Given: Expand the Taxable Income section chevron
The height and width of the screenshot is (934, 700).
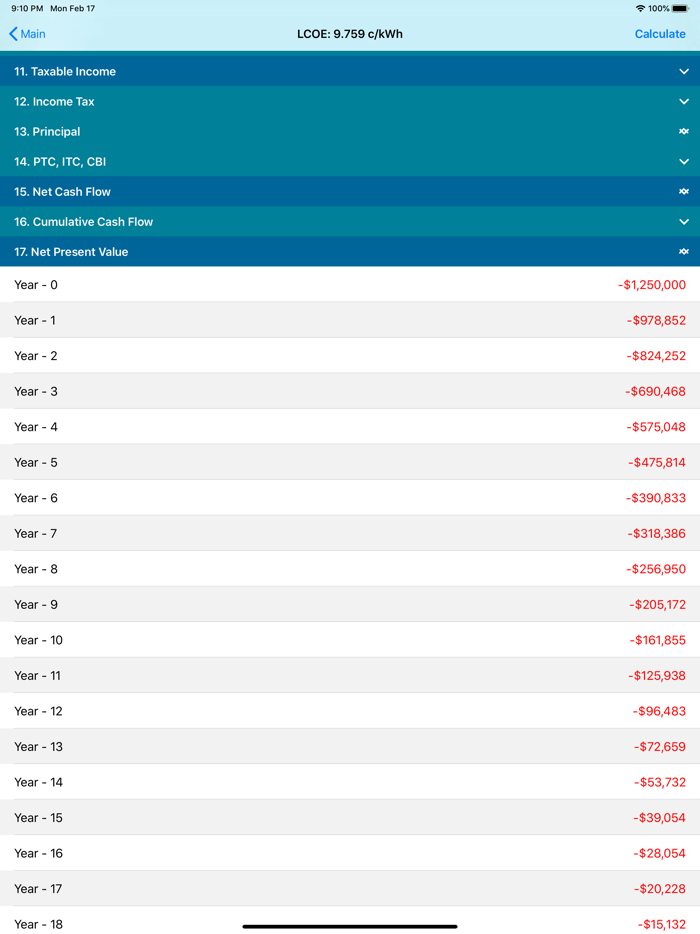Looking at the screenshot, I should click(x=684, y=72).
